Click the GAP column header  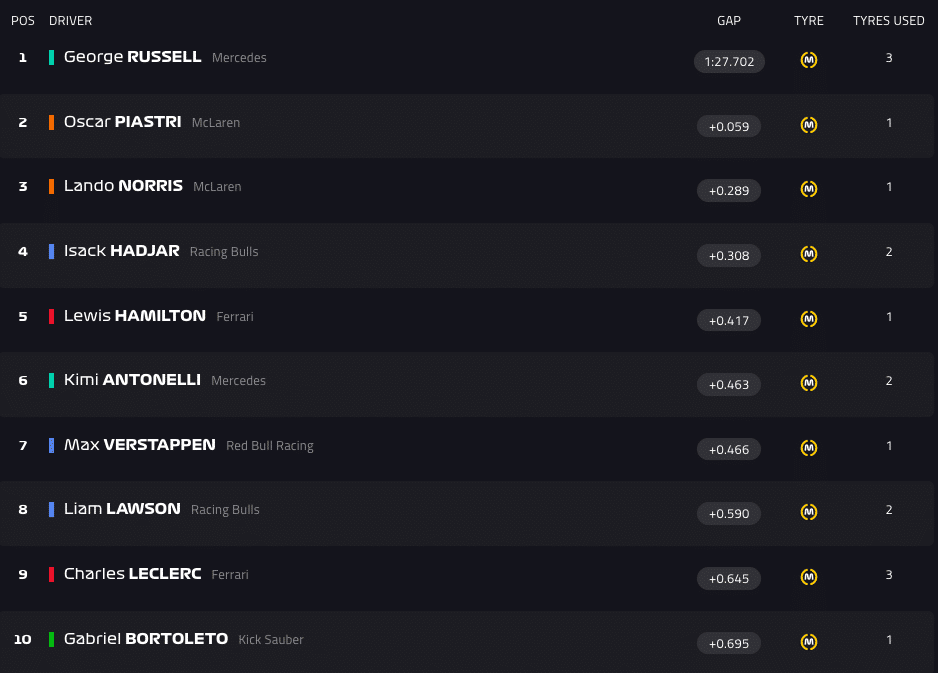729,21
